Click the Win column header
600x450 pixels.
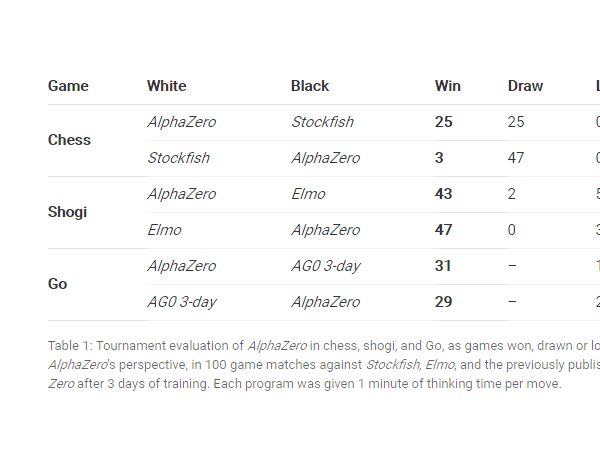(447, 86)
